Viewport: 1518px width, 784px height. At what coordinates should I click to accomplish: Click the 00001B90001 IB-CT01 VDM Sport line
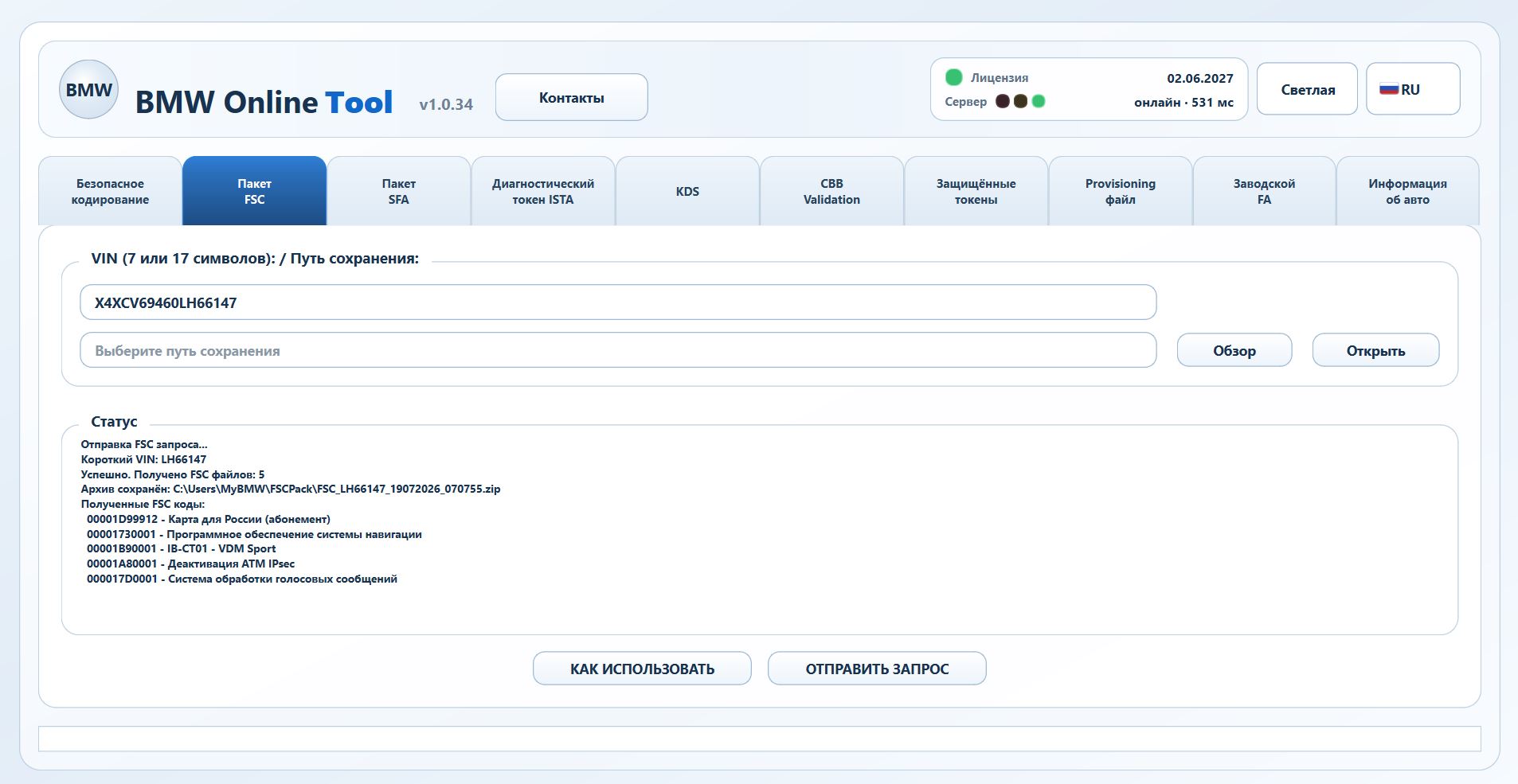click(x=182, y=548)
